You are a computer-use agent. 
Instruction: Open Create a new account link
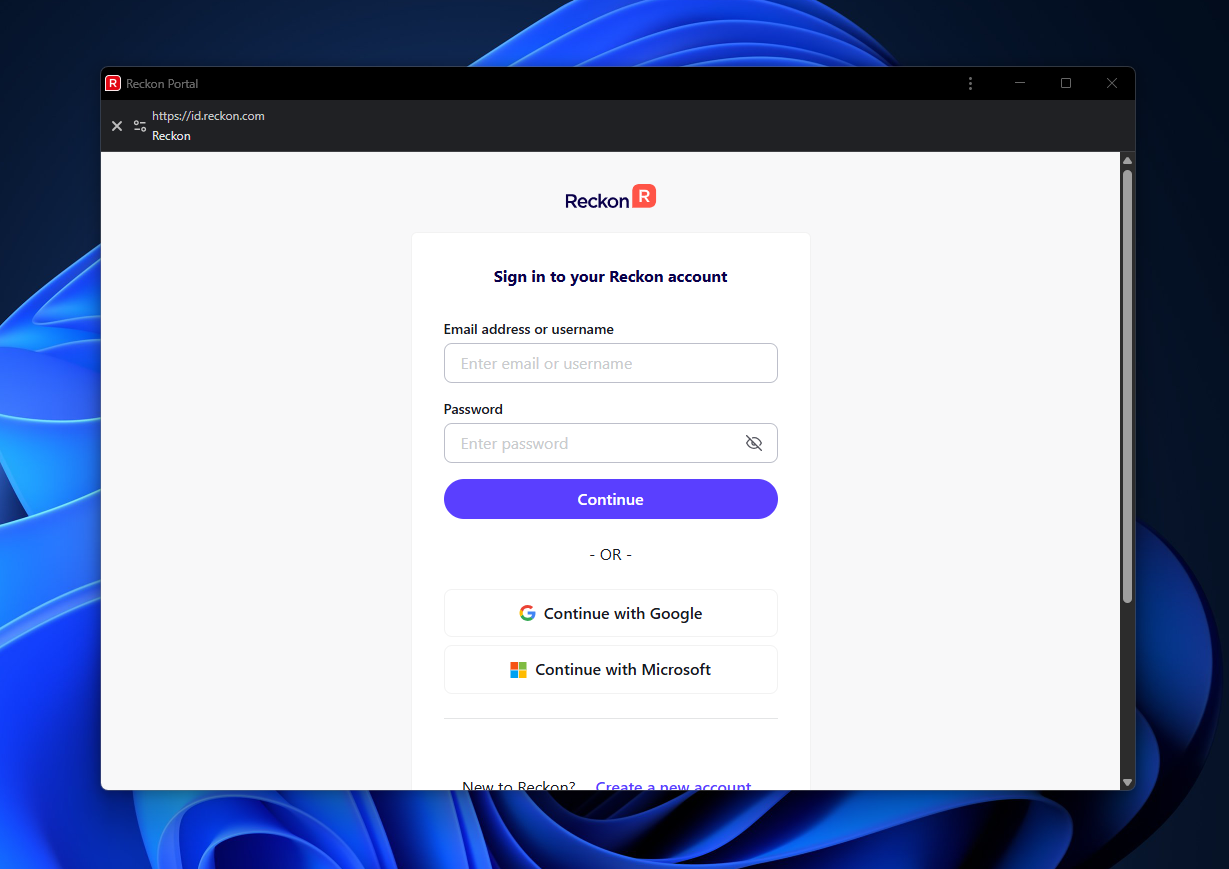(x=673, y=786)
